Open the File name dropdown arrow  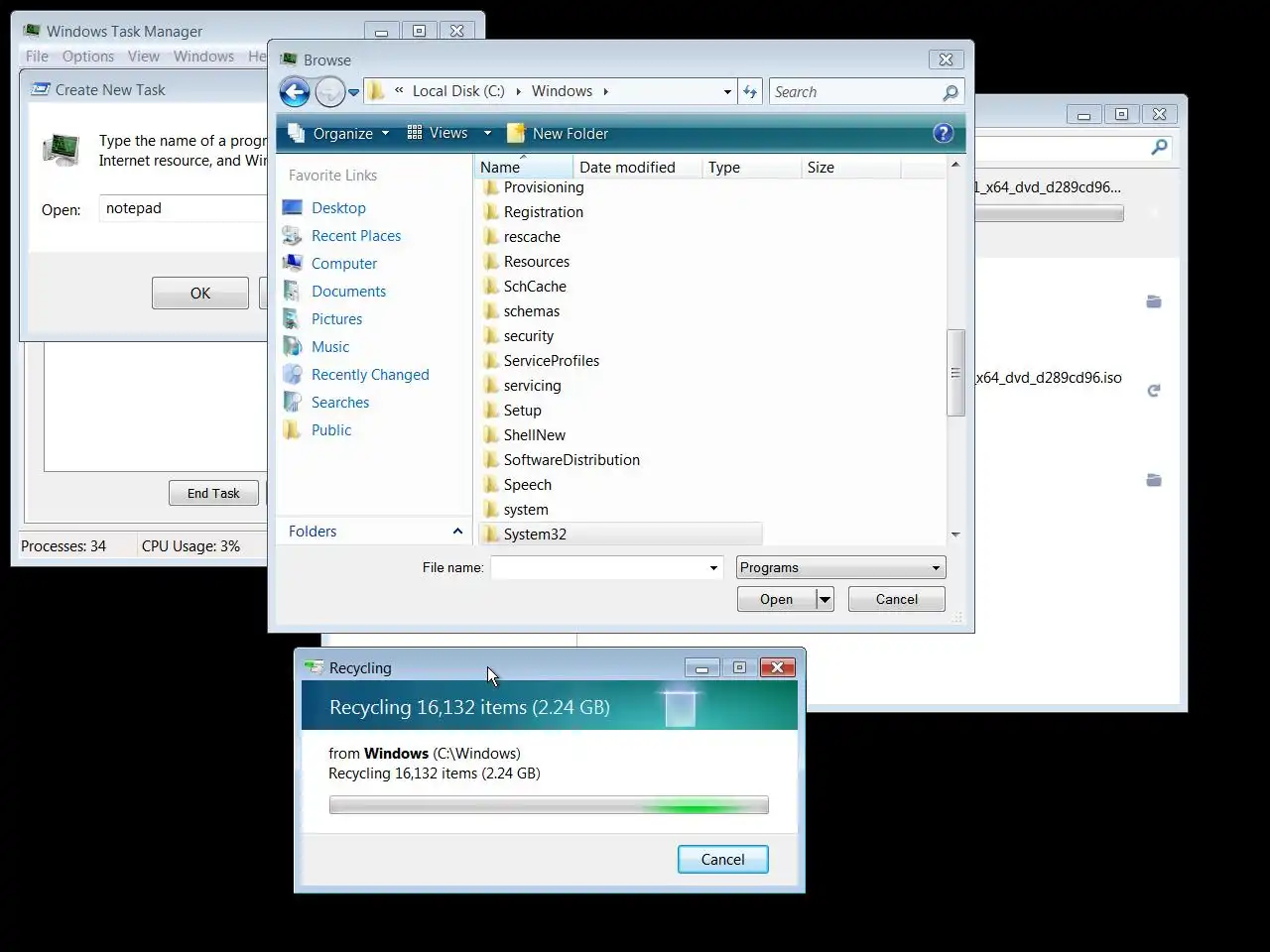tap(713, 567)
